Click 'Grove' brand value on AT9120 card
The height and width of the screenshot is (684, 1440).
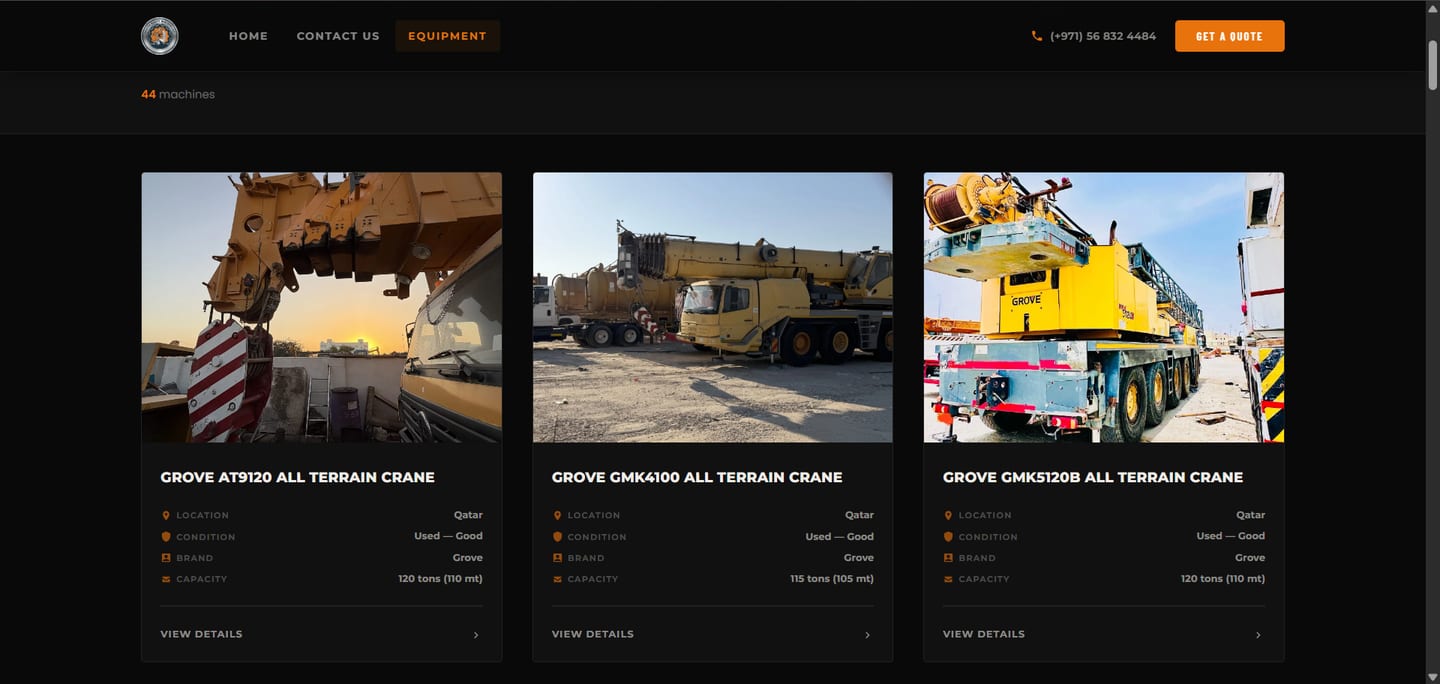[468, 558]
